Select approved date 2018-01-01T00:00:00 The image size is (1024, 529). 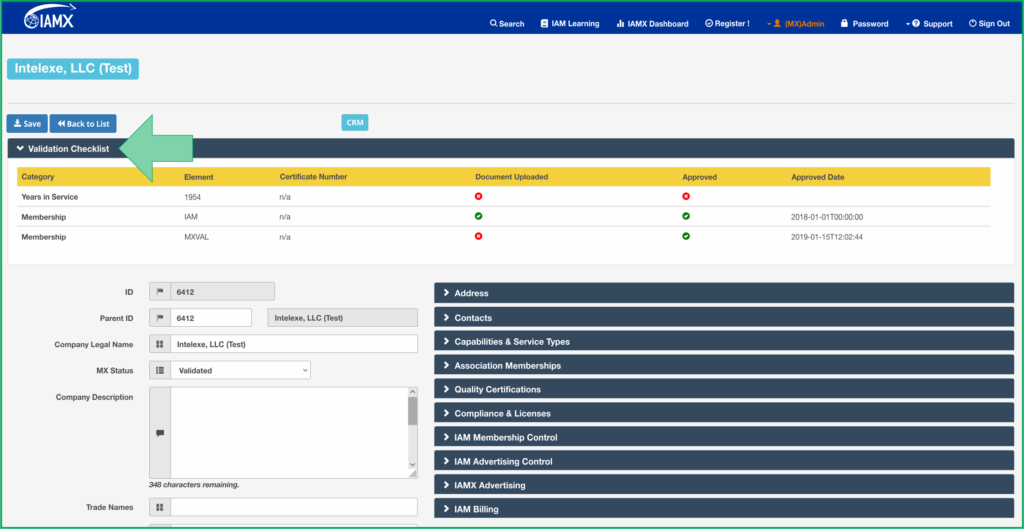(828, 217)
